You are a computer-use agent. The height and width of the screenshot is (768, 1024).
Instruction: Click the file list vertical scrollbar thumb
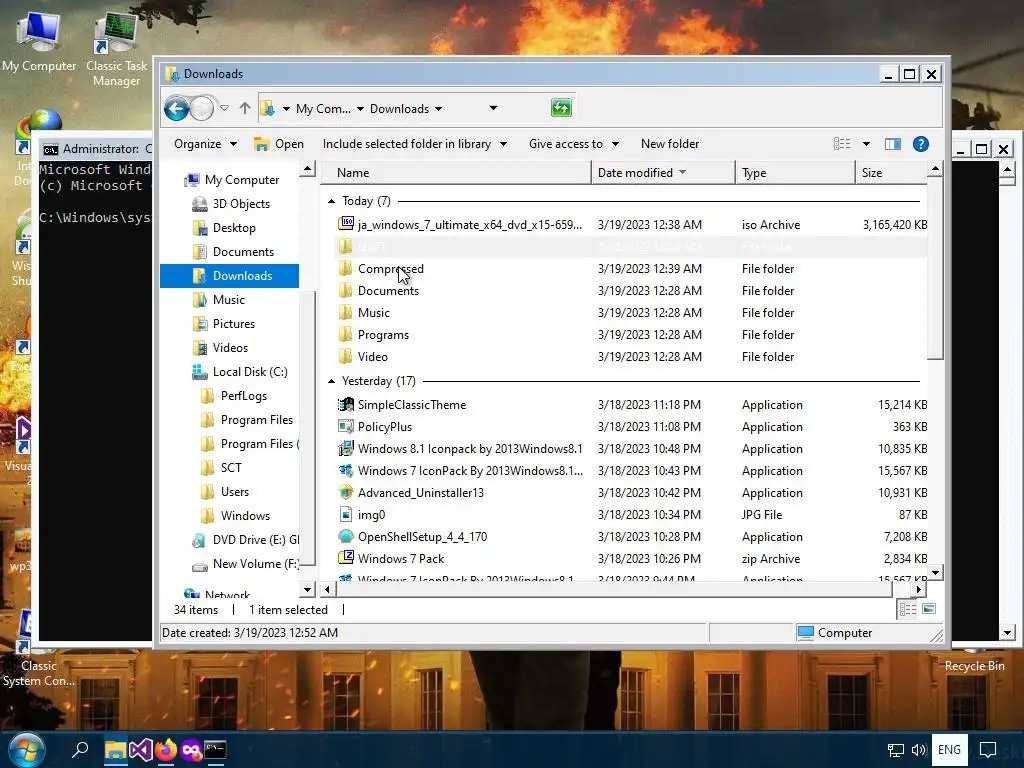coord(935,269)
